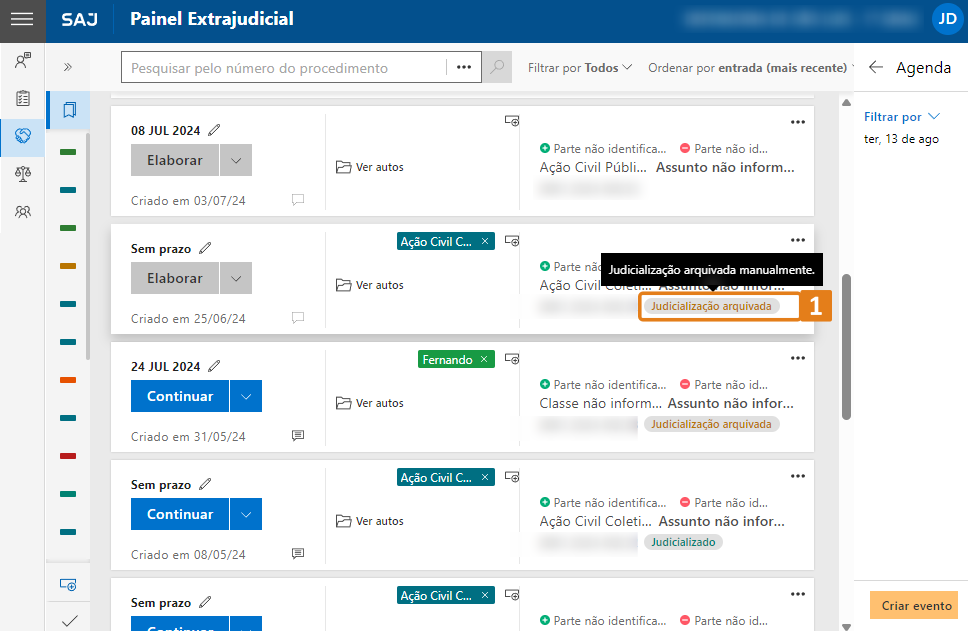968x631 pixels.
Task: Open the Filtrar por Todos dropdown
Action: 580,67
